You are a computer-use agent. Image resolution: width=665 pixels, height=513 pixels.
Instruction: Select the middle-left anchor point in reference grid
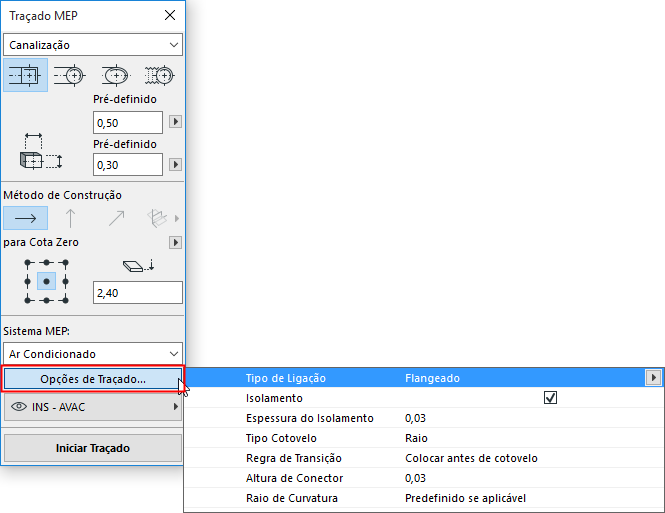(x=28, y=282)
